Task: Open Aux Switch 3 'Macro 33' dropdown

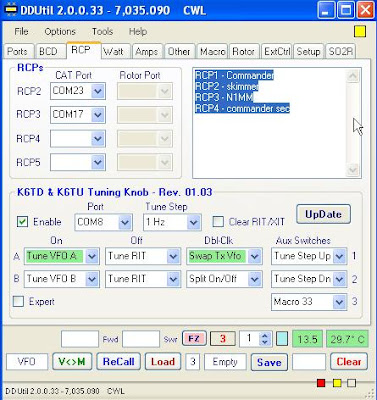Action: click(339, 302)
